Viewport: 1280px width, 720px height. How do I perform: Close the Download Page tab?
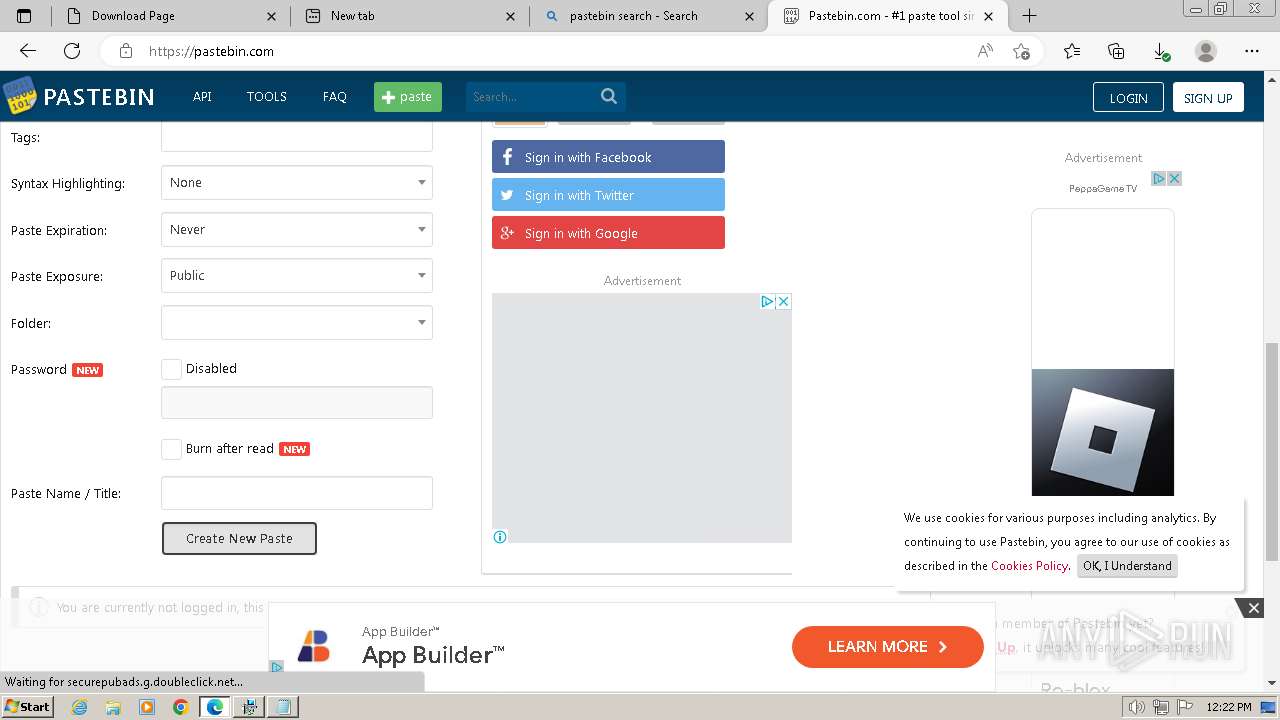tap(272, 16)
